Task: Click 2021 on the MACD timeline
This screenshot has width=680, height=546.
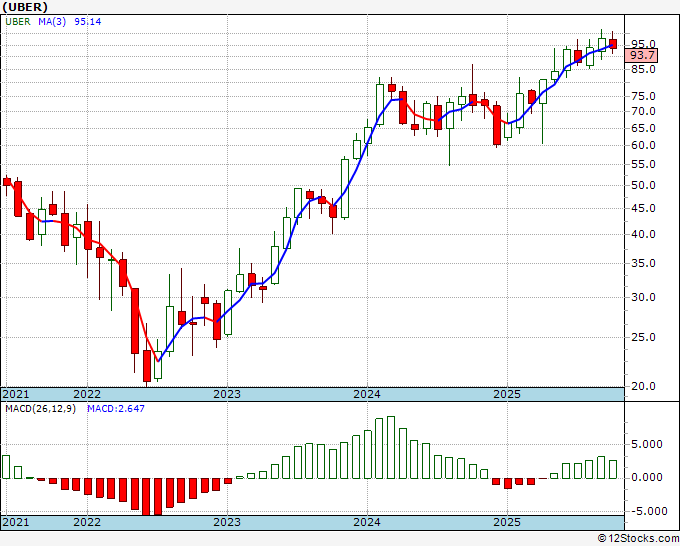Action: [x=16, y=522]
